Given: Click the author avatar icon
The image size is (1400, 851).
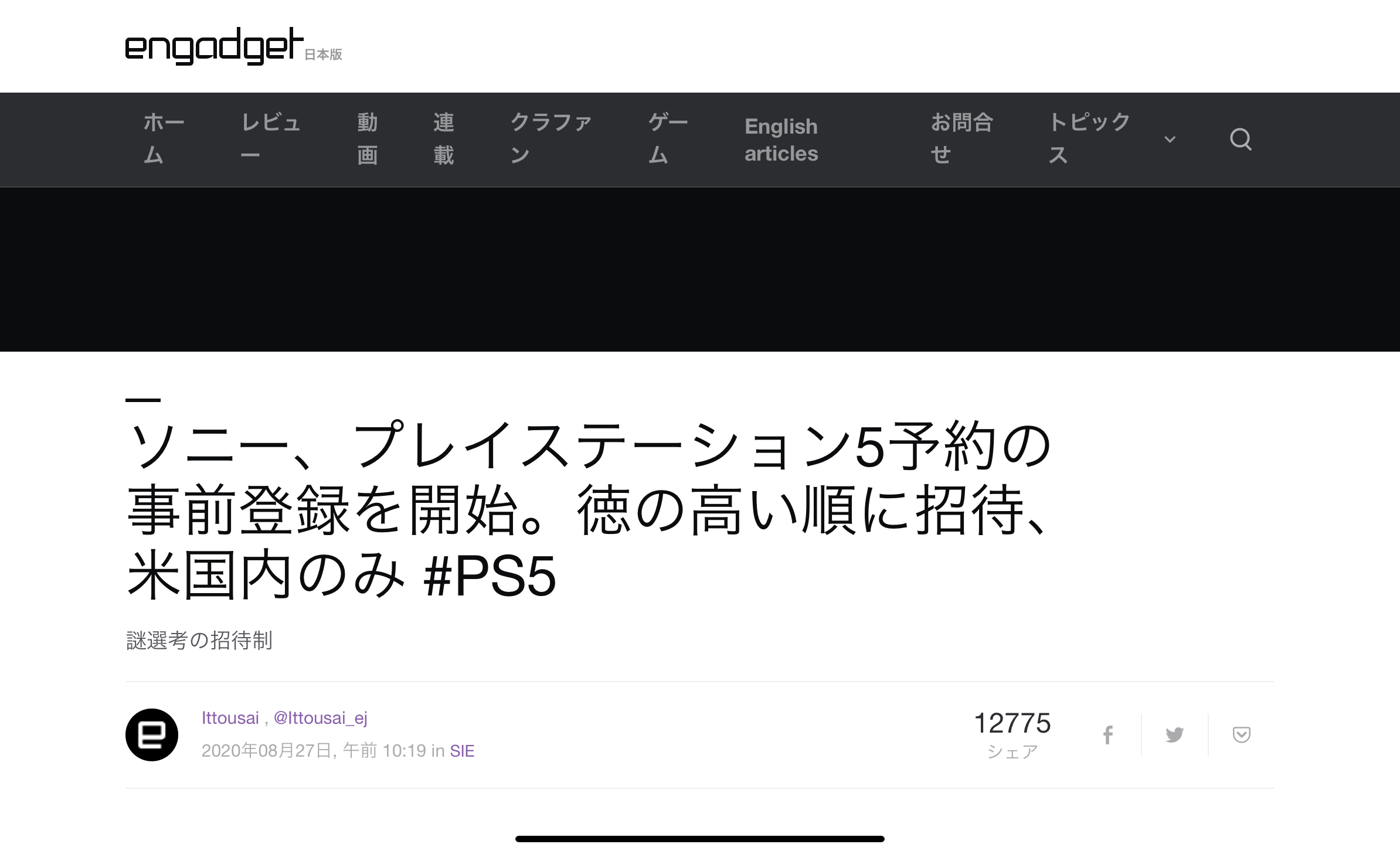Looking at the screenshot, I should click(x=152, y=735).
